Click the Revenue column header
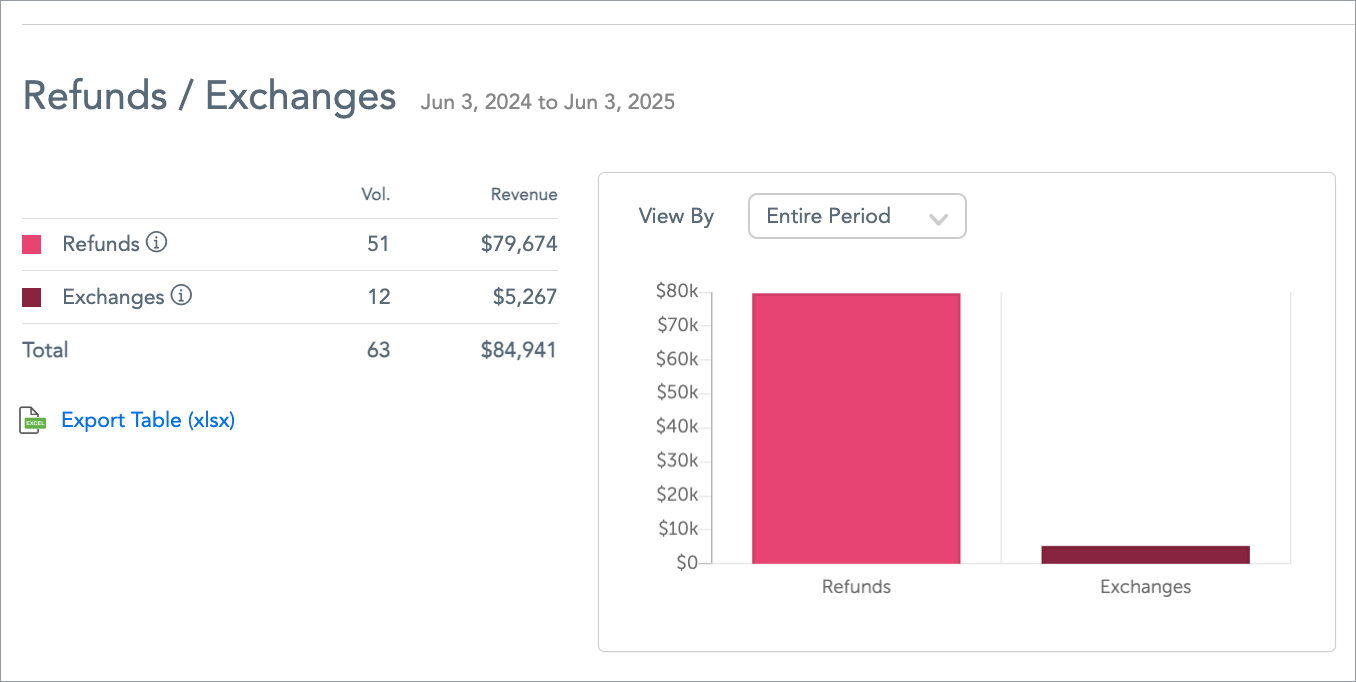 tap(524, 195)
